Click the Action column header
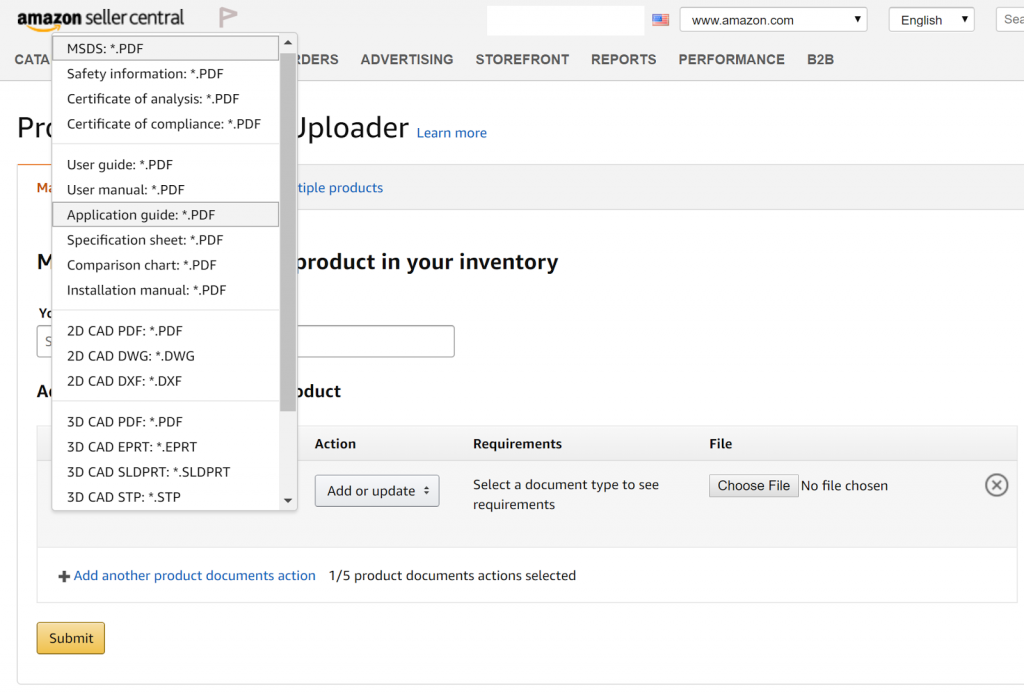The width and height of the screenshot is (1024, 692). point(335,444)
